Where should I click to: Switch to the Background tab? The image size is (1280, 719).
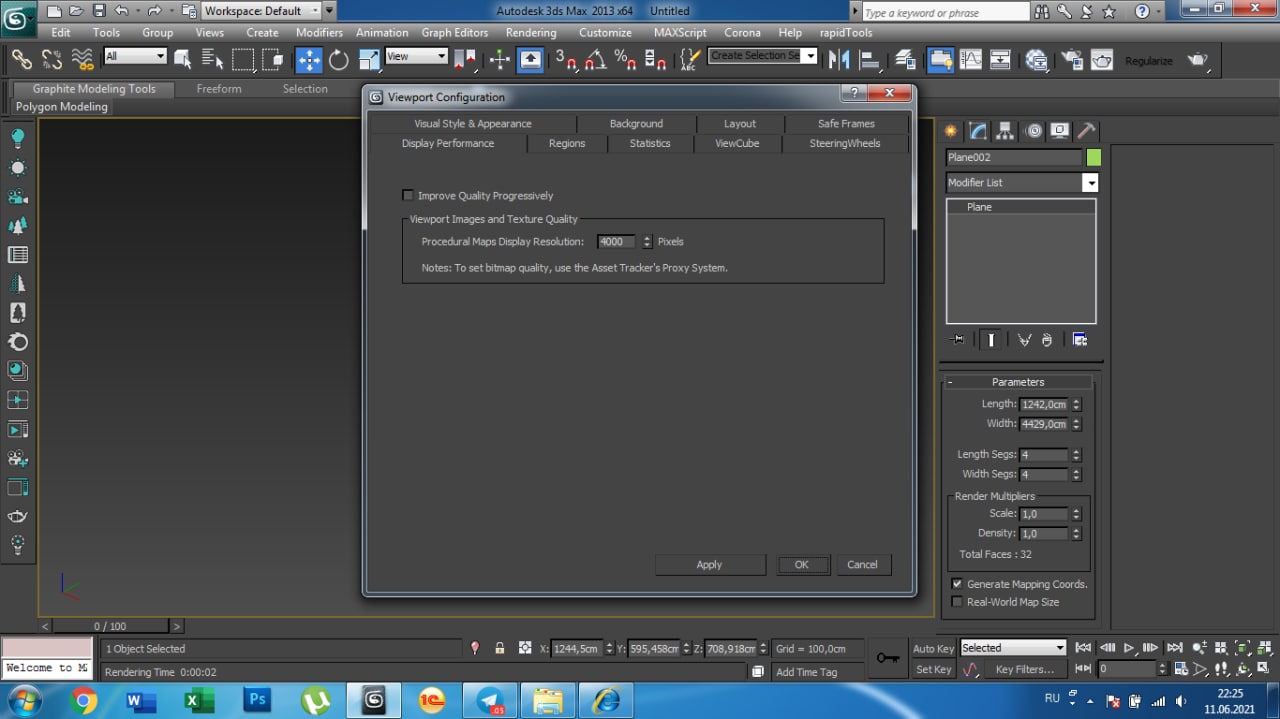pyautogui.click(x=636, y=124)
